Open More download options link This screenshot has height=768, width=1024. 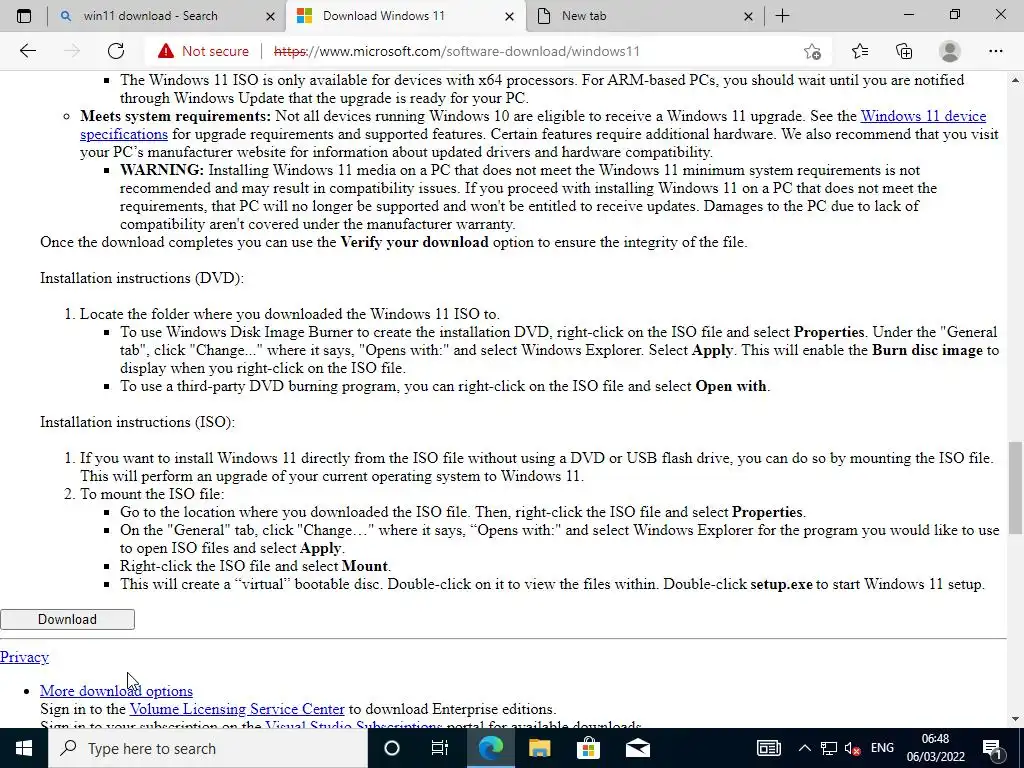(116, 691)
